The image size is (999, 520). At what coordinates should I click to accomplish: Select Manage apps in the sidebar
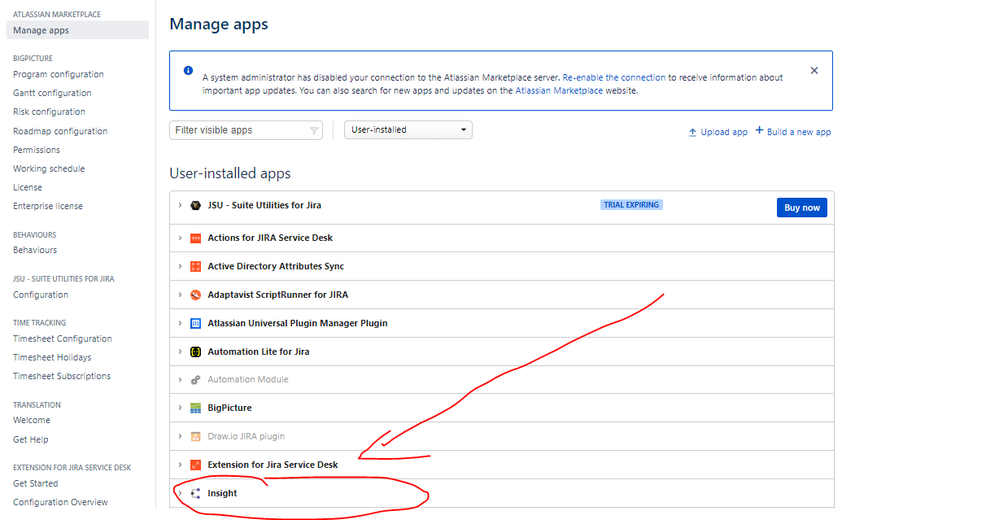pos(78,30)
